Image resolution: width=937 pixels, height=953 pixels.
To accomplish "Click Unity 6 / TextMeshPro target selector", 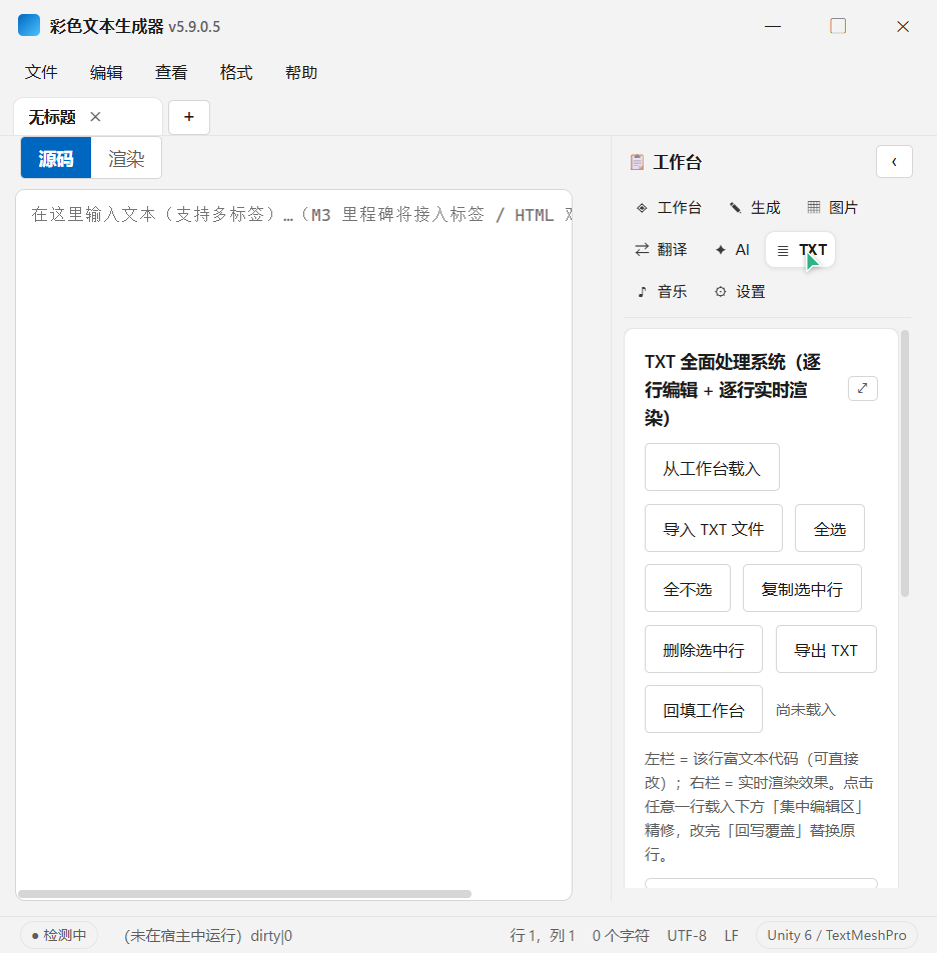I will click(836, 935).
